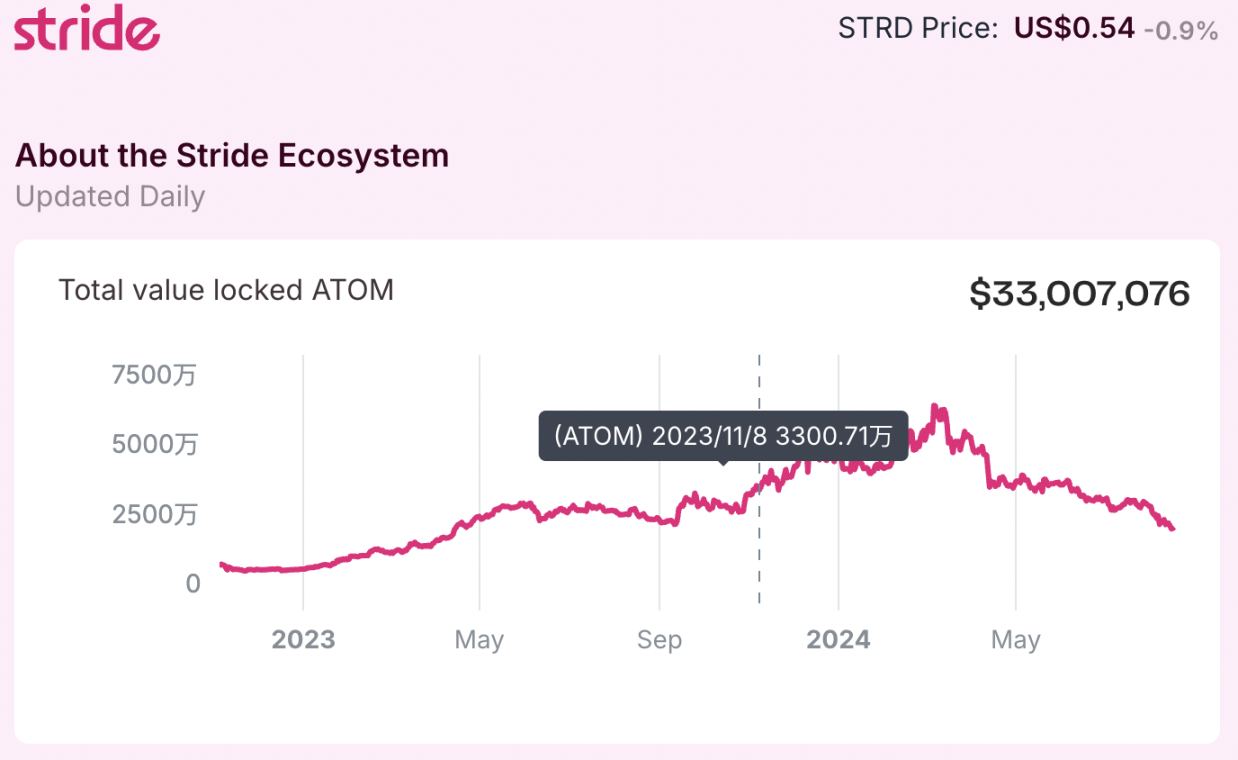Click the Sep x-axis label
The width and height of the screenshot is (1238, 760).
click(x=659, y=640)
